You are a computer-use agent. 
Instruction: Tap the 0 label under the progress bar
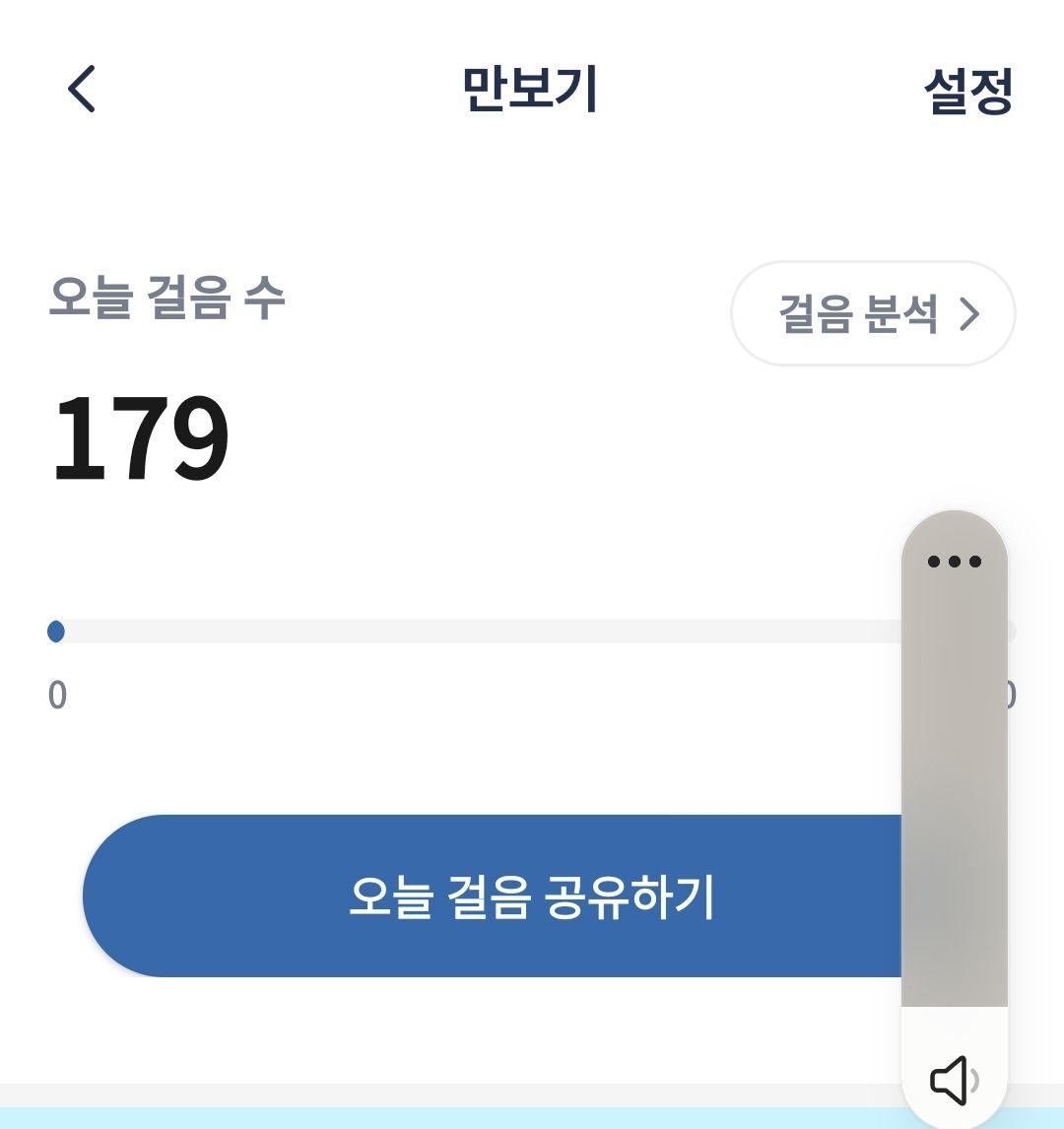click(57, 696)
